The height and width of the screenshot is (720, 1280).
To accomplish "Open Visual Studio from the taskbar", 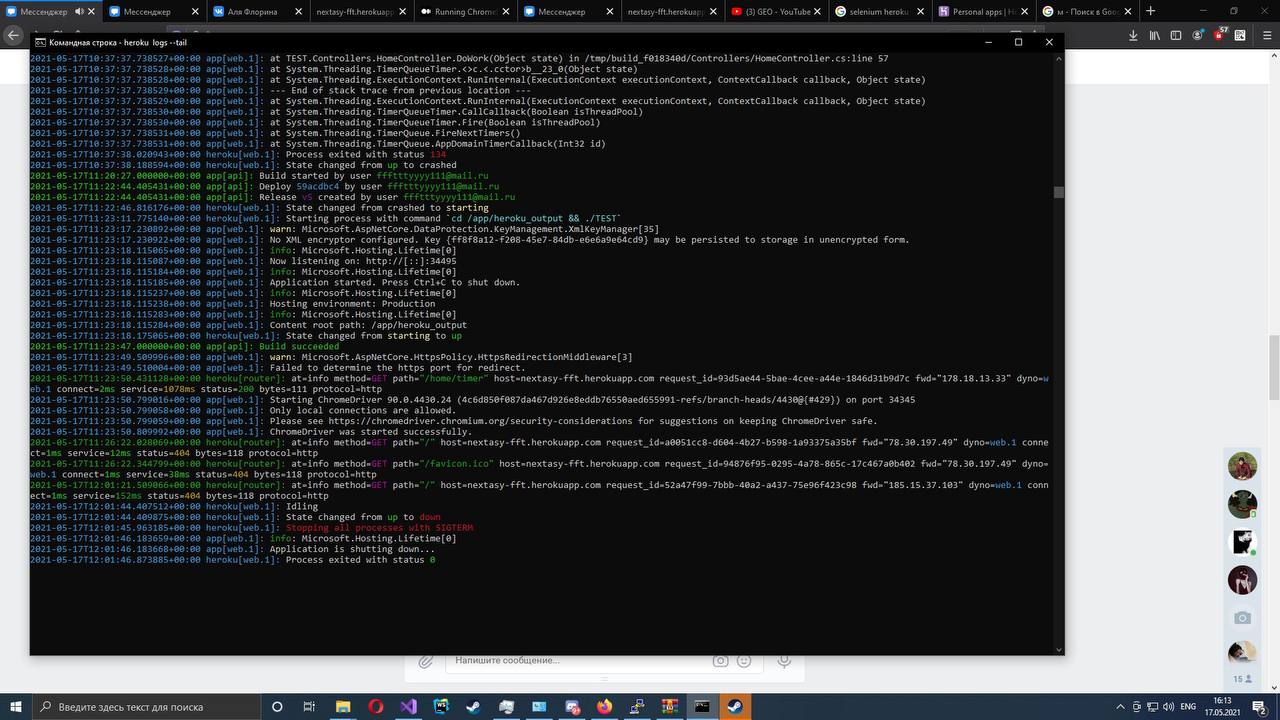I will coord(408,706).
